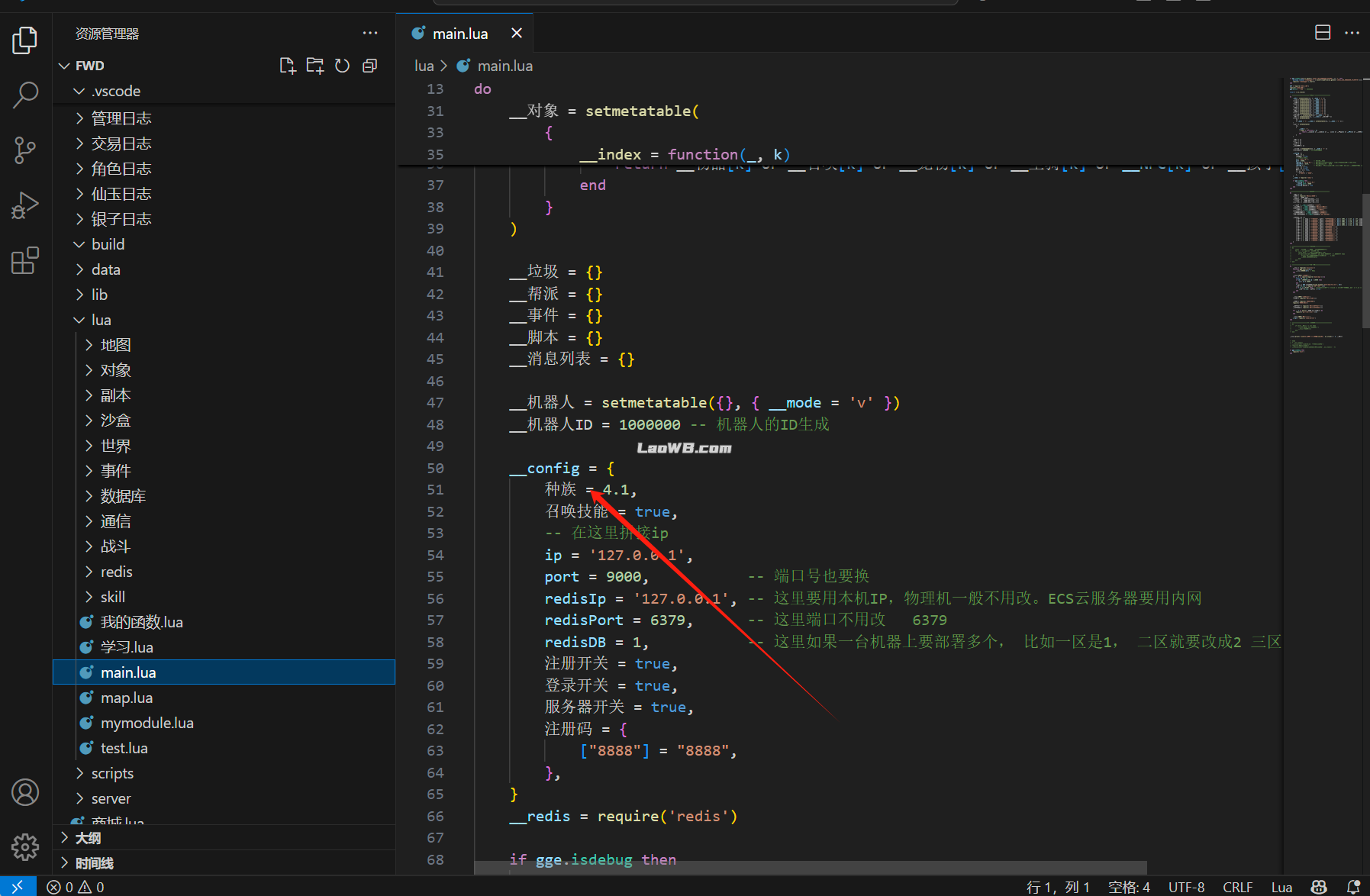Viewport: 1370px width, 896px height.
Task: Select main.lua in the file tree
Action: pos(224,672)
